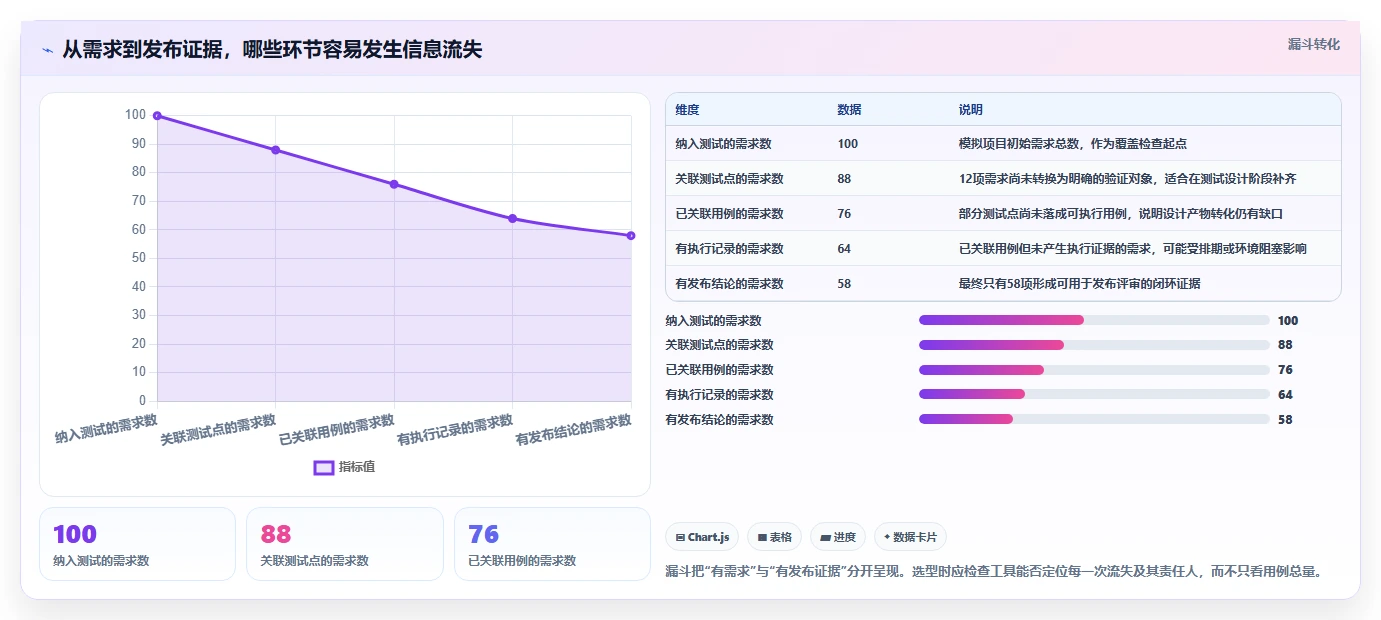The width and height of the screenshot is (1381, 620).
Task: Click the chart data point at 100
Action: point(157,116)
